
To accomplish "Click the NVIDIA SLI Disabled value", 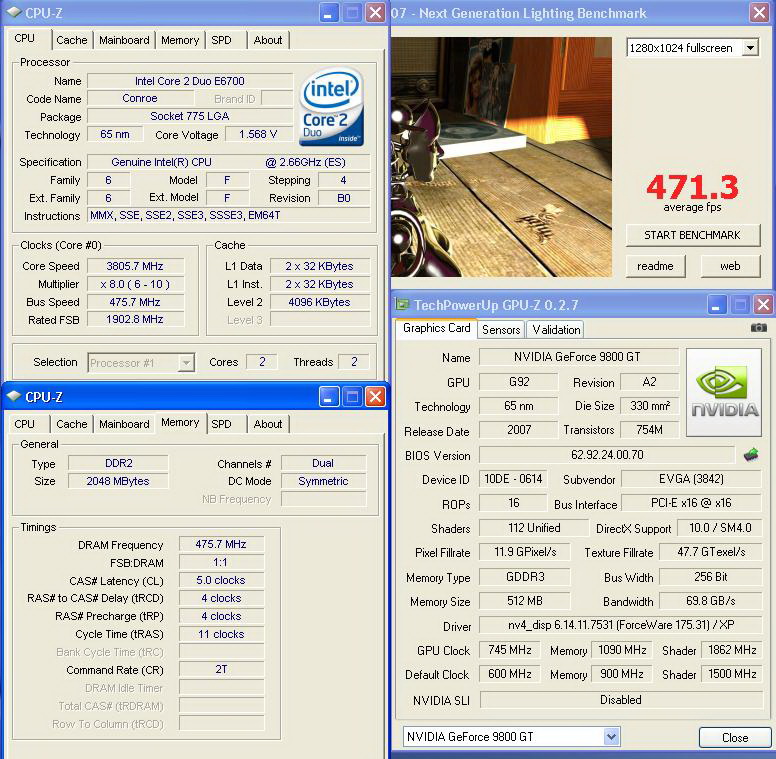I will 621,700.
